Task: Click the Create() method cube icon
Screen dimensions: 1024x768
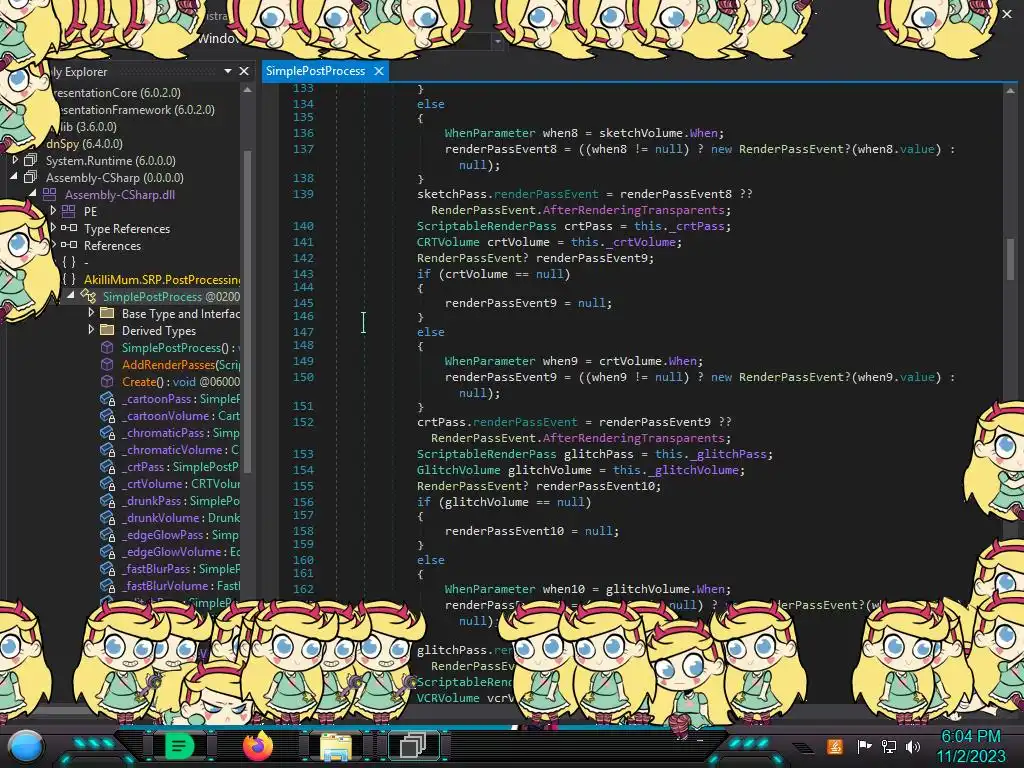Action: (107, 382)
